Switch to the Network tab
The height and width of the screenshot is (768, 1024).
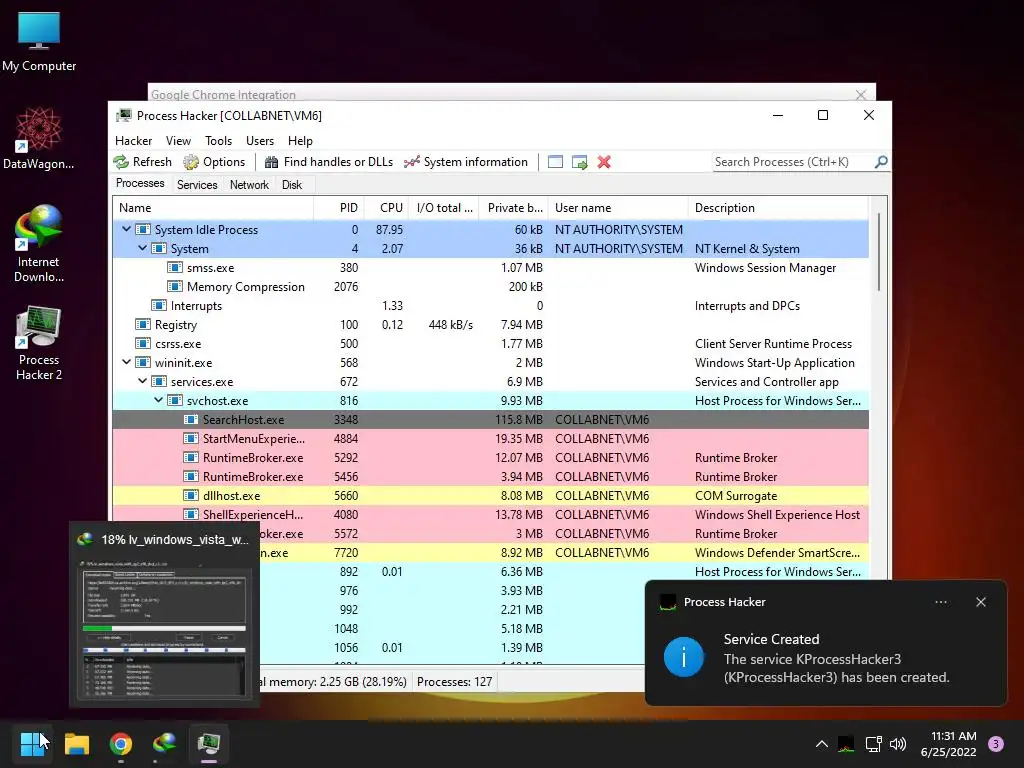click(x=249, y=185)
